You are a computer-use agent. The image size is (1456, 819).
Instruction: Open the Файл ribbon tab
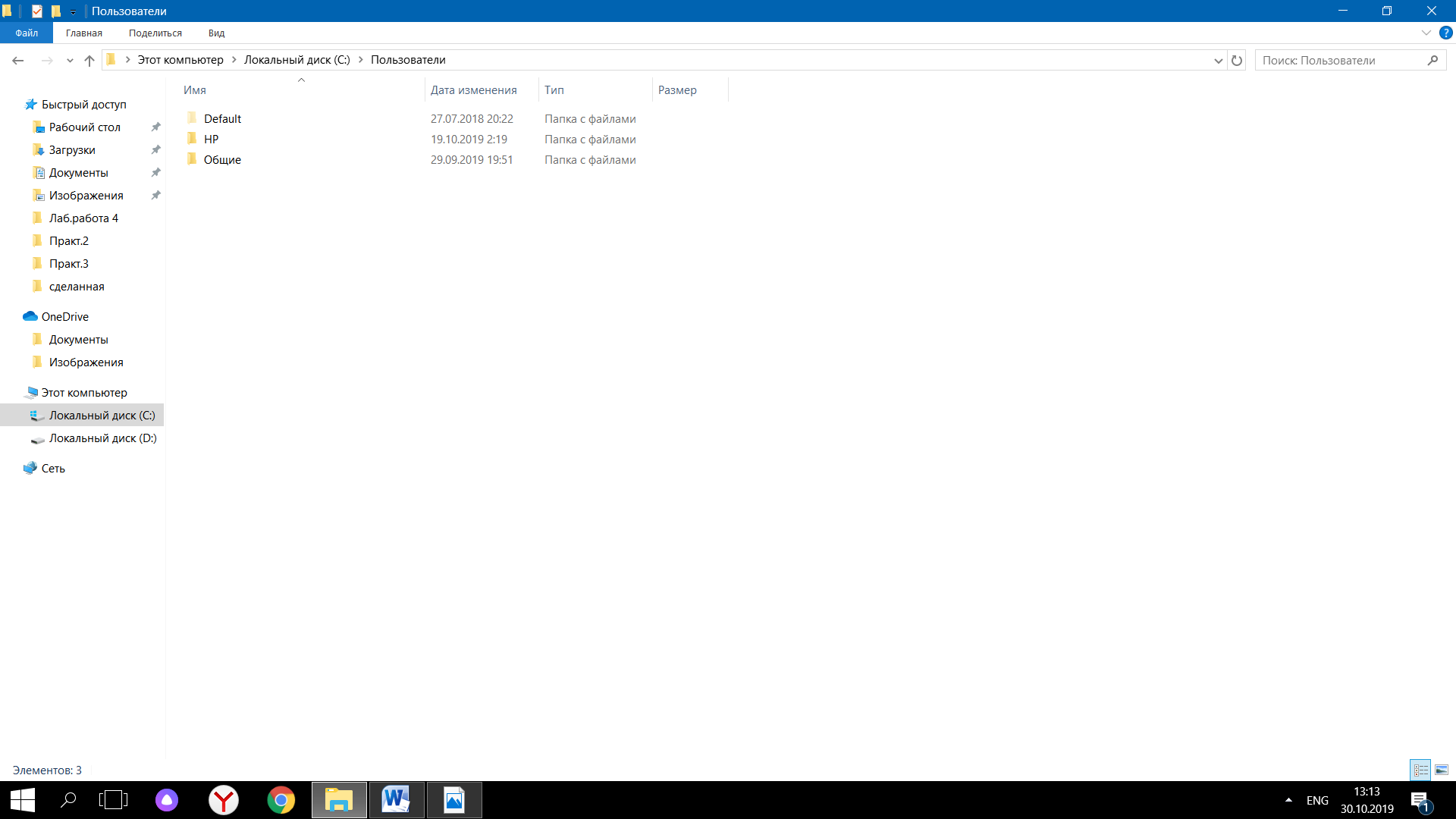(x=27, y=33)
